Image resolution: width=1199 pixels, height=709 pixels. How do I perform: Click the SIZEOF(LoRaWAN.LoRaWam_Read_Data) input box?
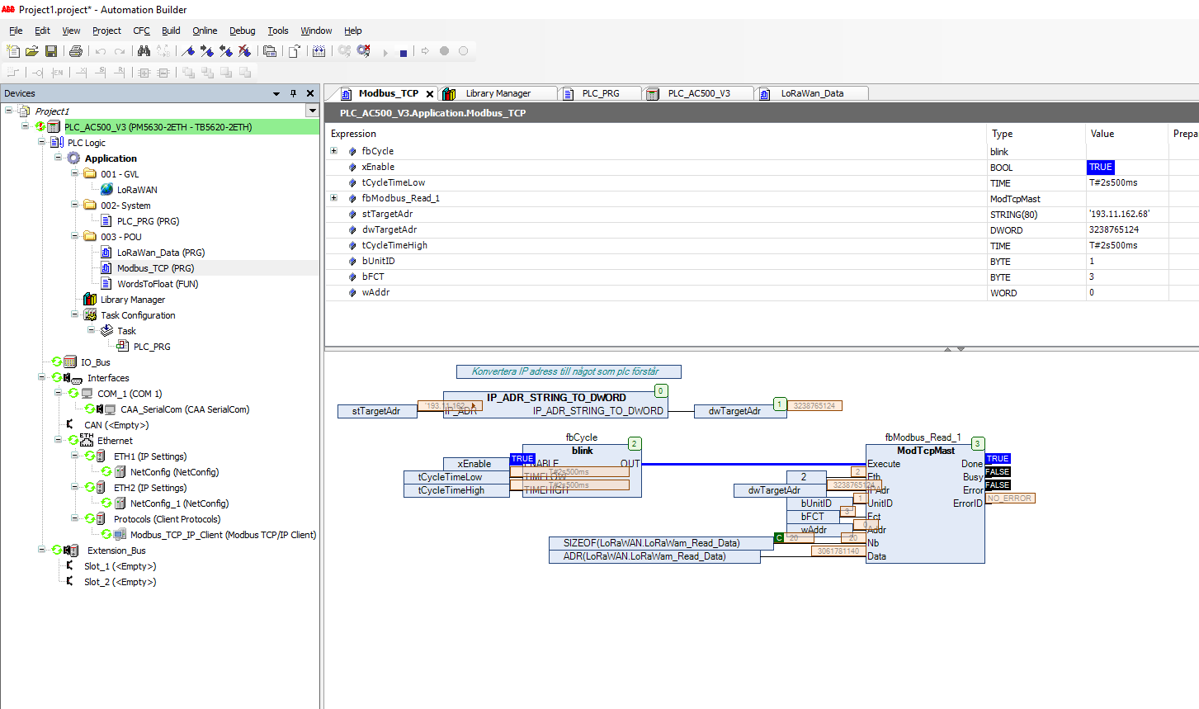coord(661,543)
